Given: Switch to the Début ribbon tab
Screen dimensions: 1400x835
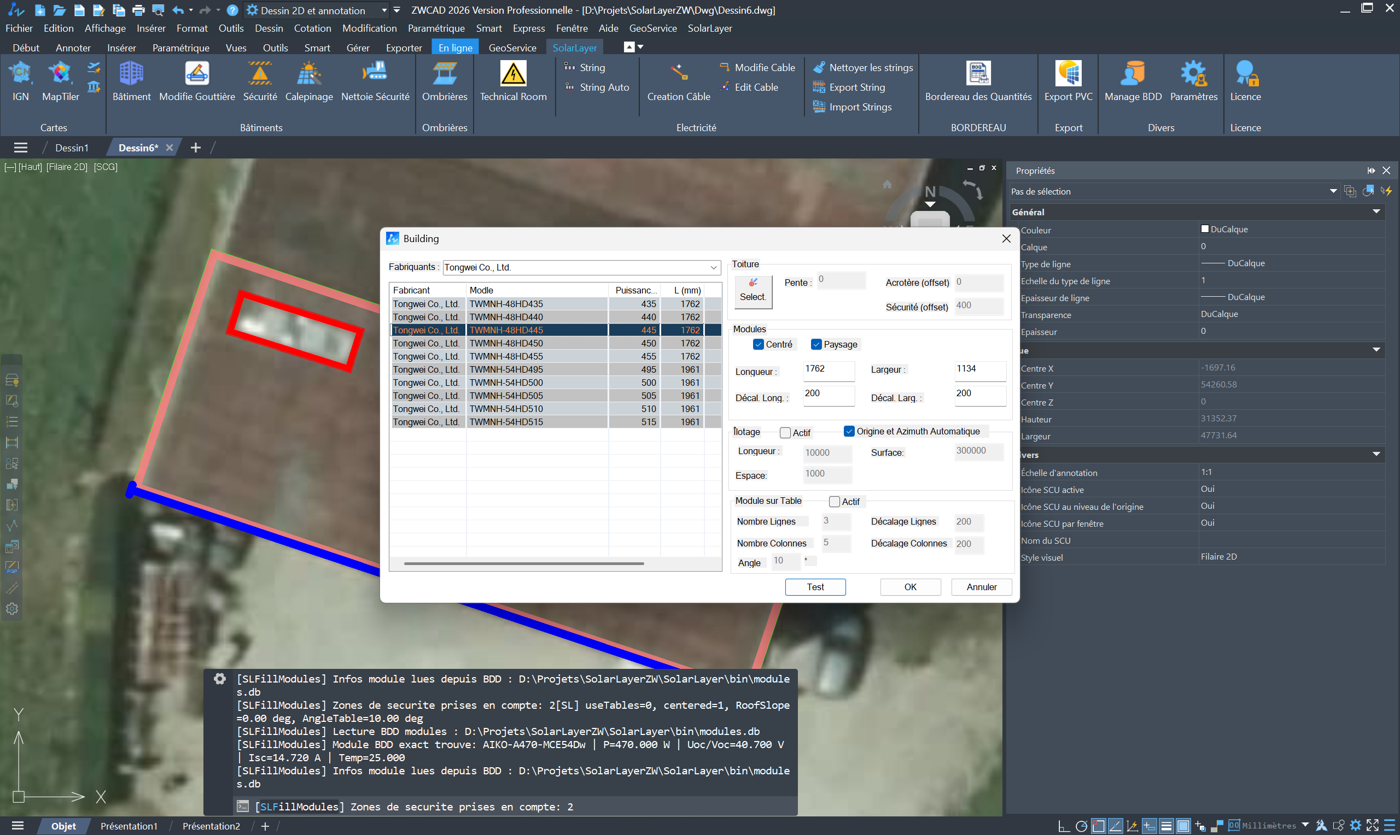Looking at the screenshot, I should (x=26, y=47).
